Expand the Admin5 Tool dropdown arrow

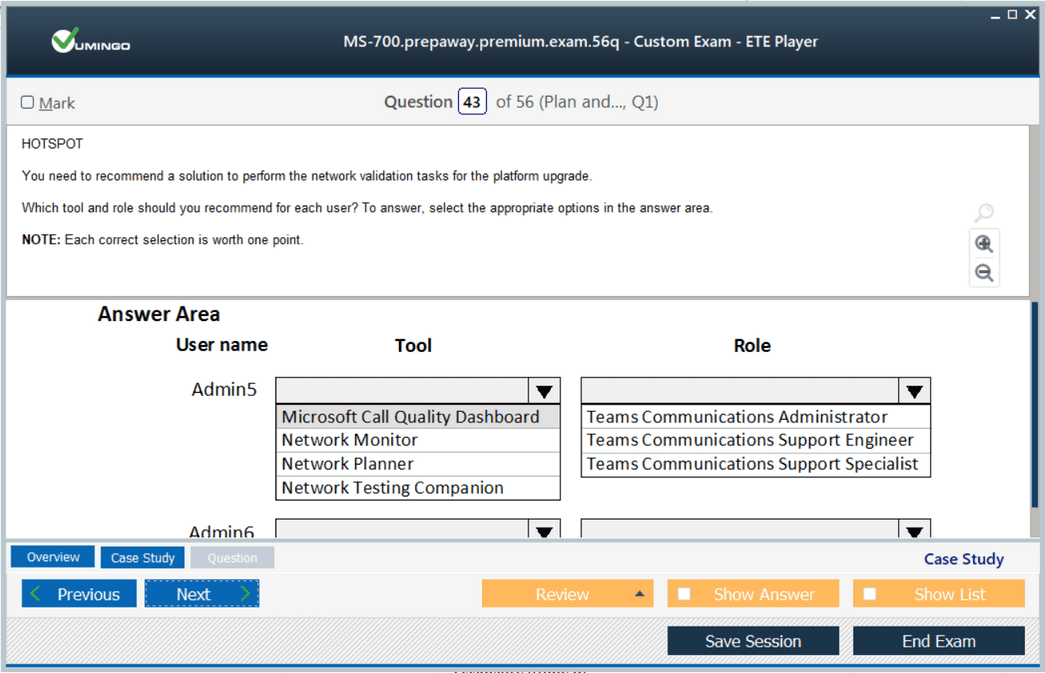[x=544, y=390]
